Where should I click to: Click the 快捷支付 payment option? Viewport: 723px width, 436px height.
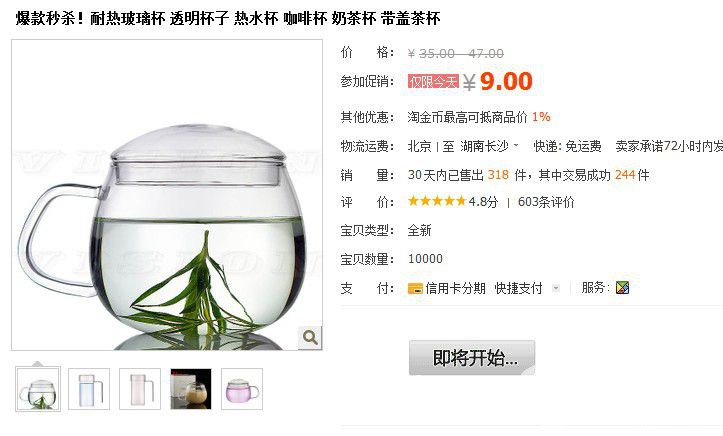pyautogui.click(x=518, y=289)
